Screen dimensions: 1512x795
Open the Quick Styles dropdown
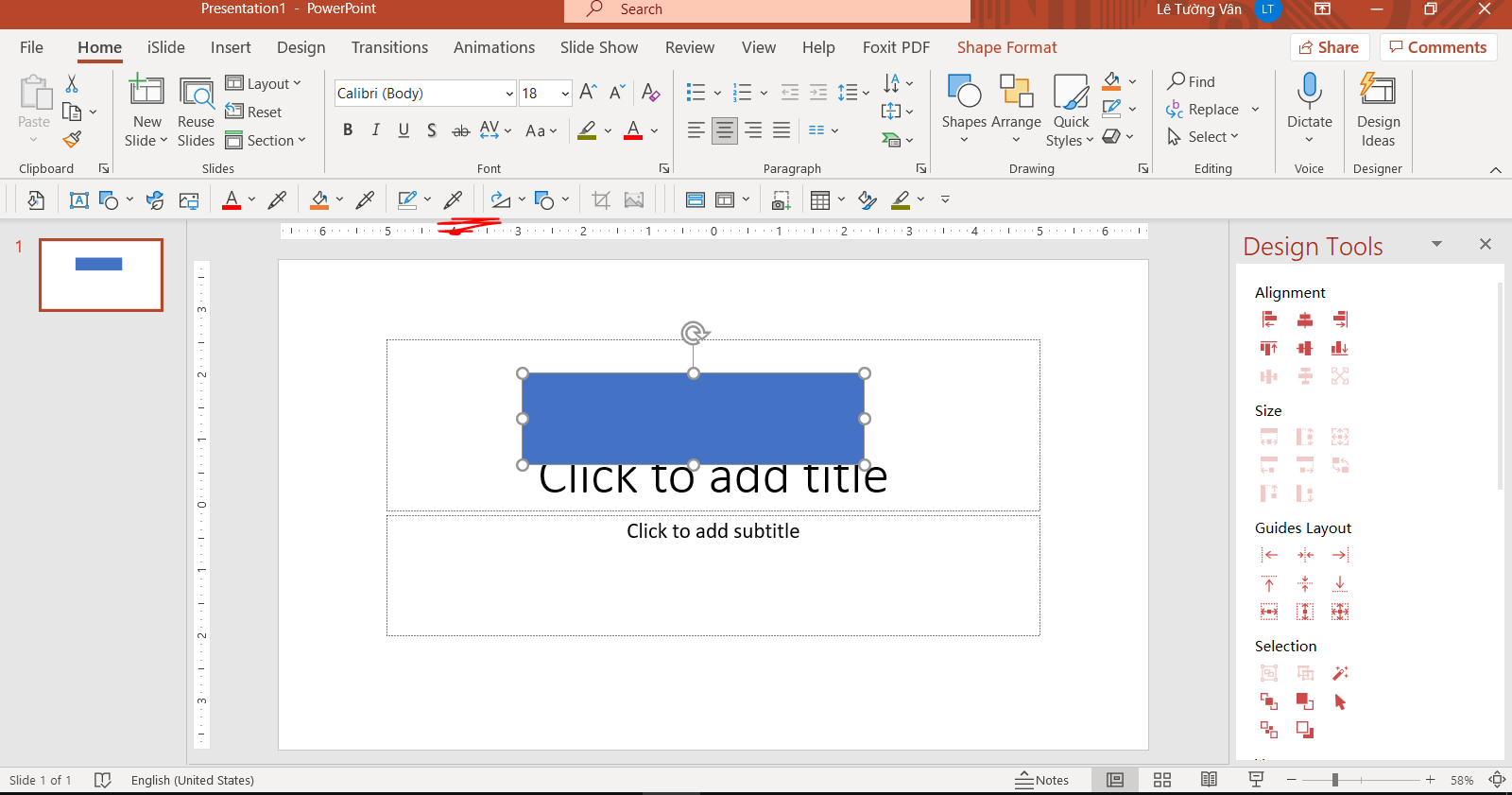coord(1071,109)
